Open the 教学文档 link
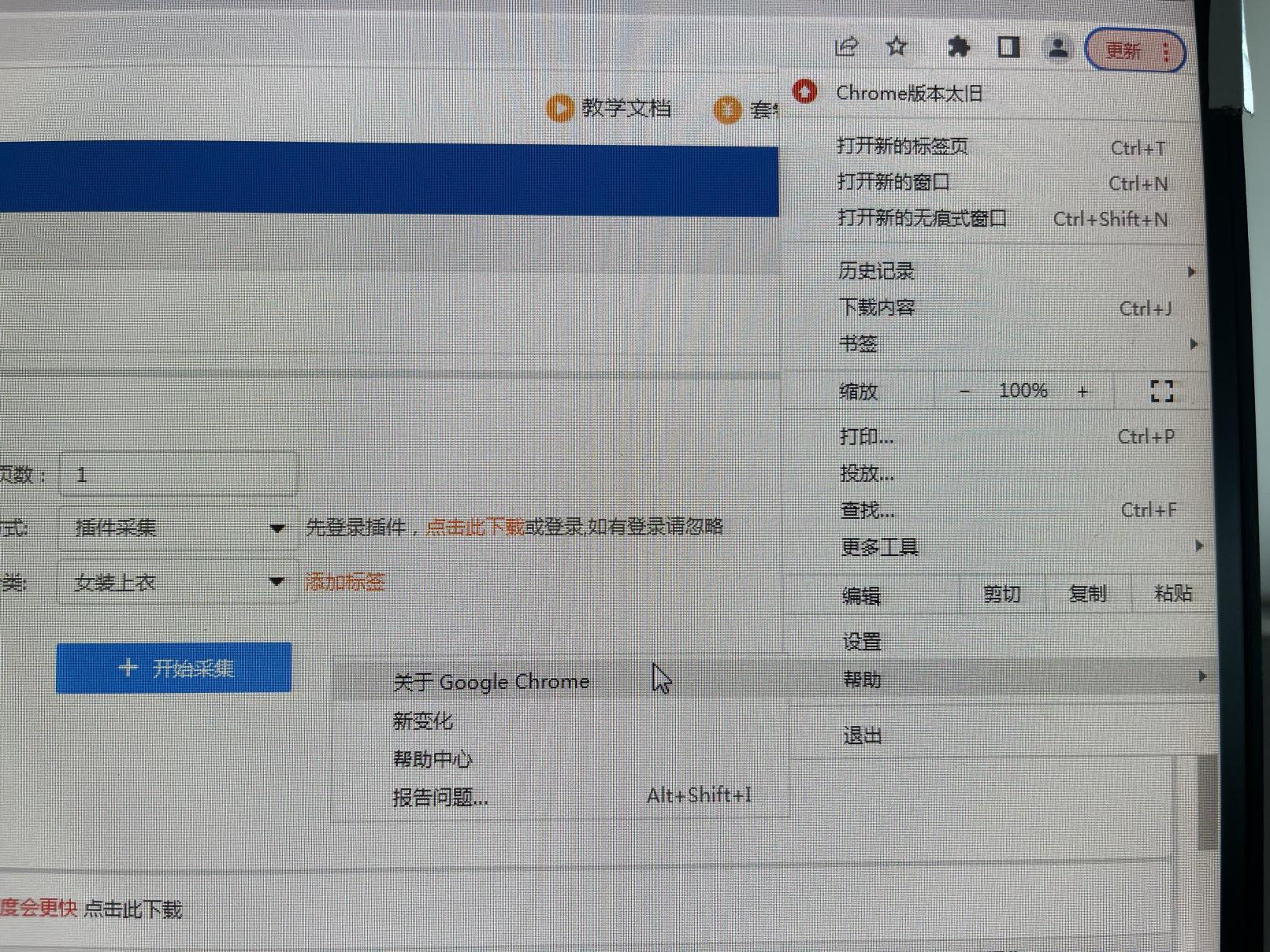 click(x=626, y=108)
